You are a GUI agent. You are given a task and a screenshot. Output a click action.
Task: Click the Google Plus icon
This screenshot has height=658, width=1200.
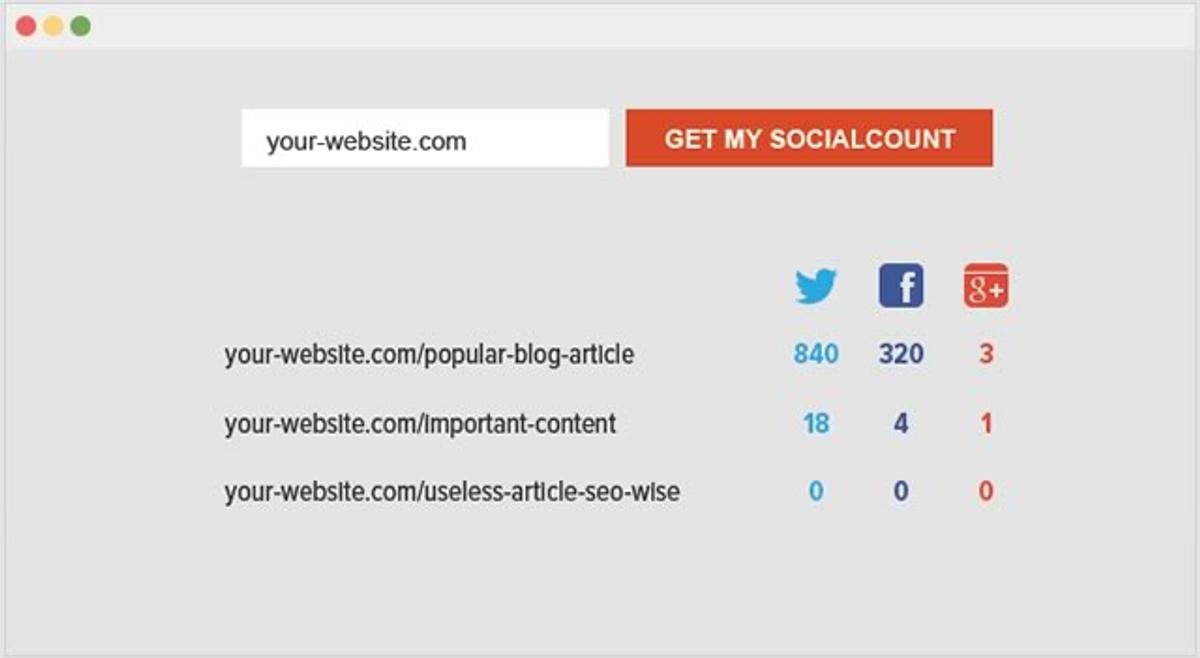[985, 286]
